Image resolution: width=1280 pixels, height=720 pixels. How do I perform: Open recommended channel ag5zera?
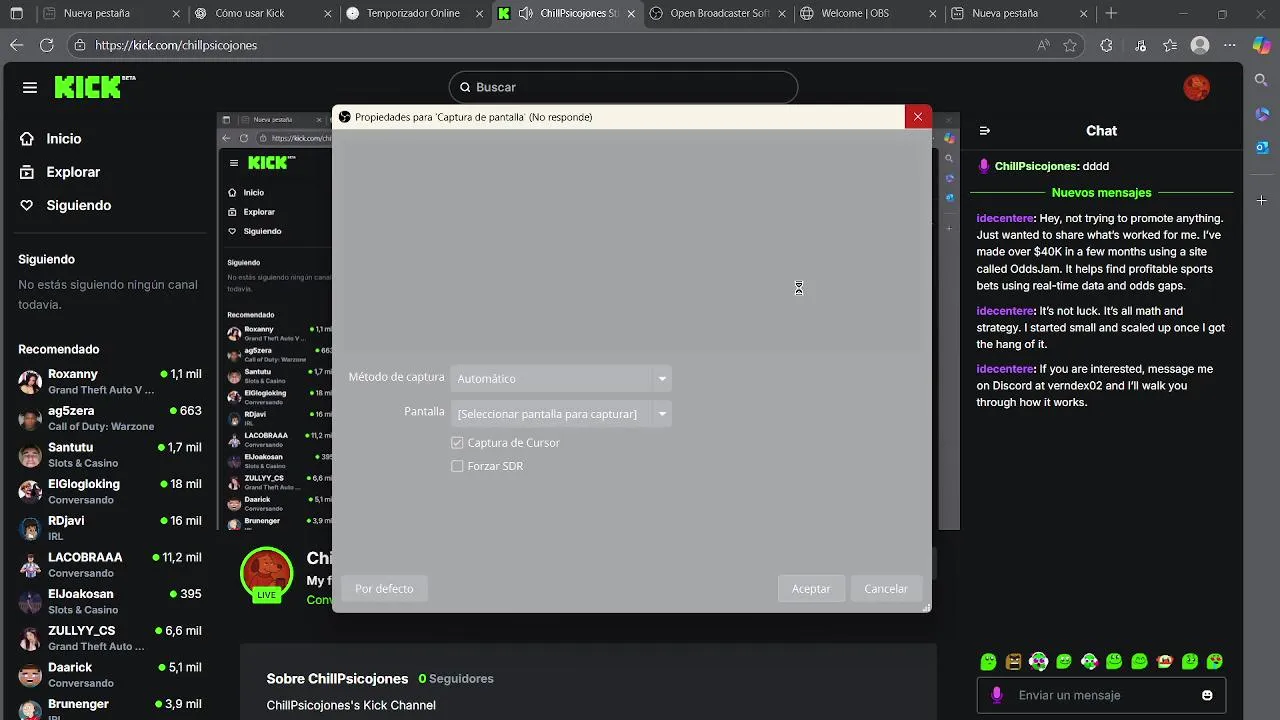(110, 418)
